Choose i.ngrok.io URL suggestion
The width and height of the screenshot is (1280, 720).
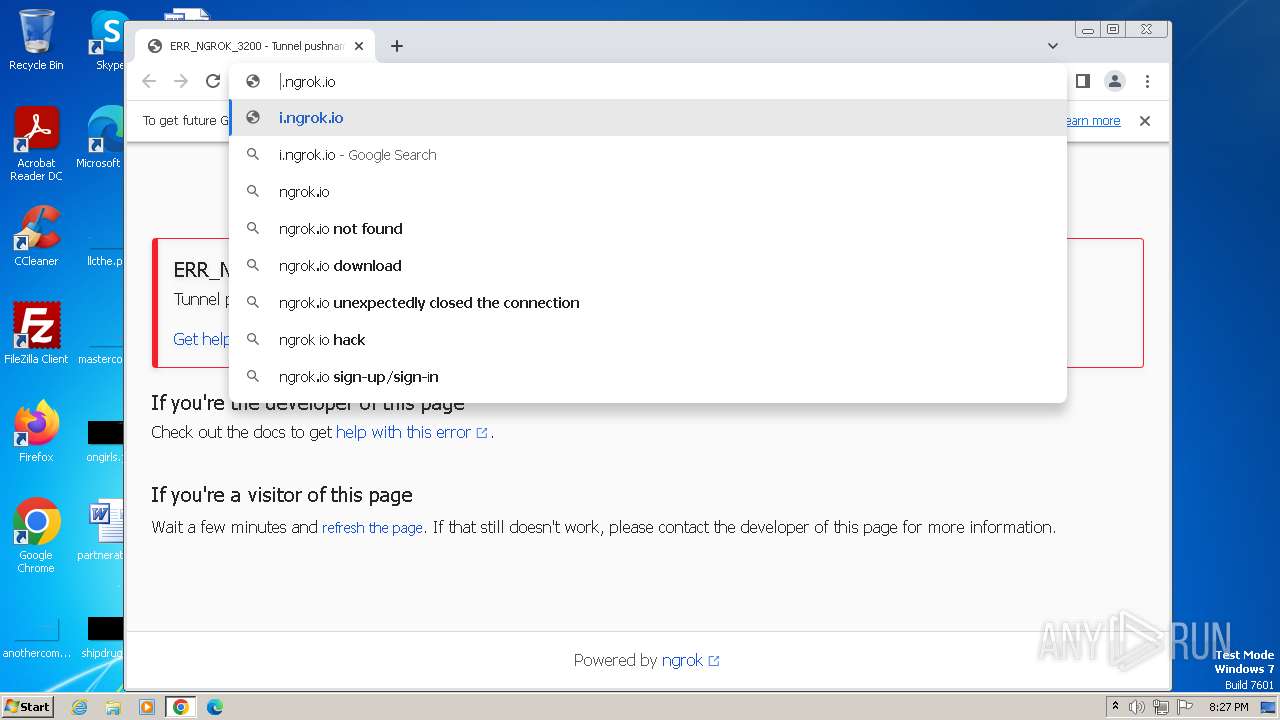click(648, 118)
